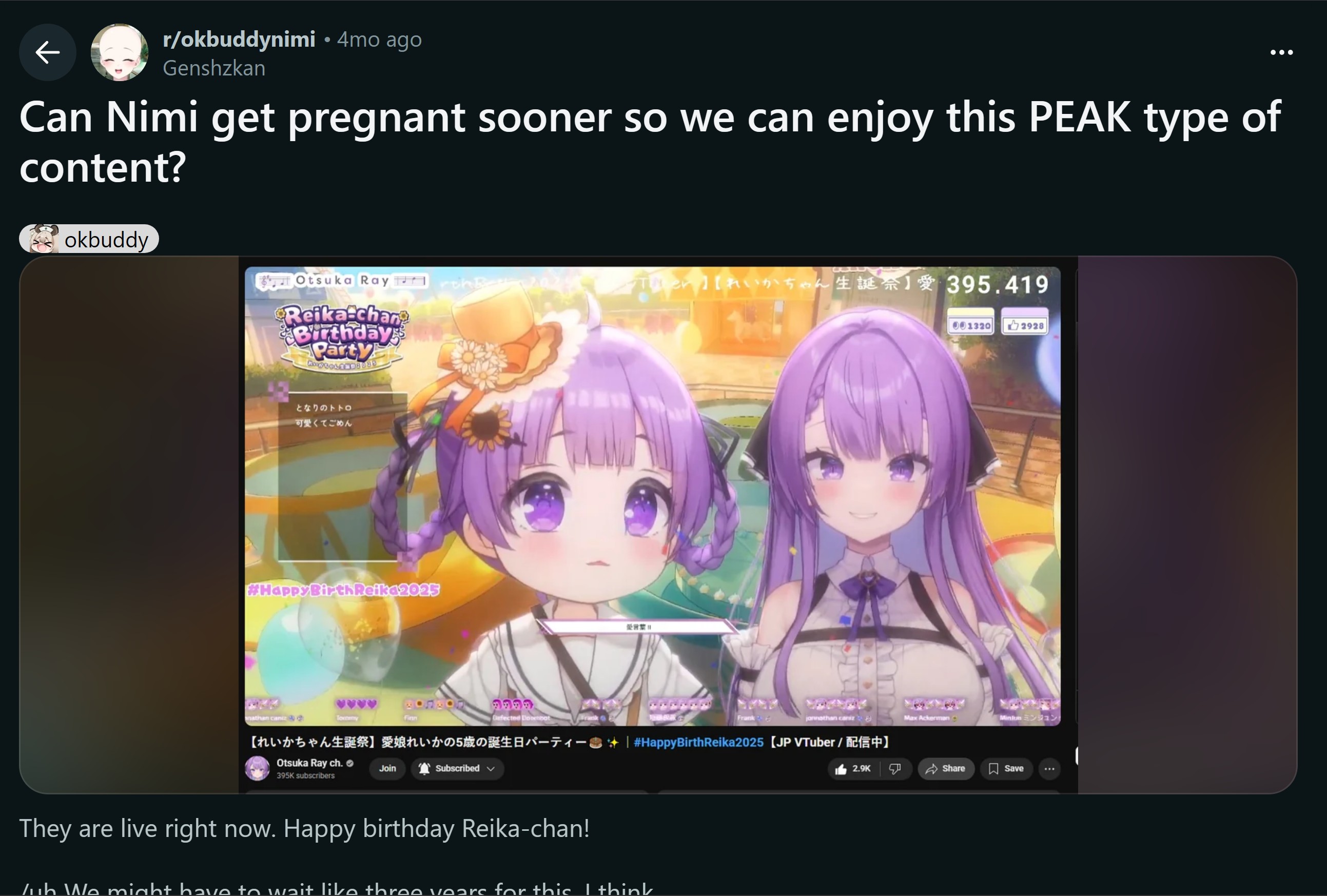Click the Otsuka Ray ch. channel name
The image size is (1327, 896).
point(309,764)
